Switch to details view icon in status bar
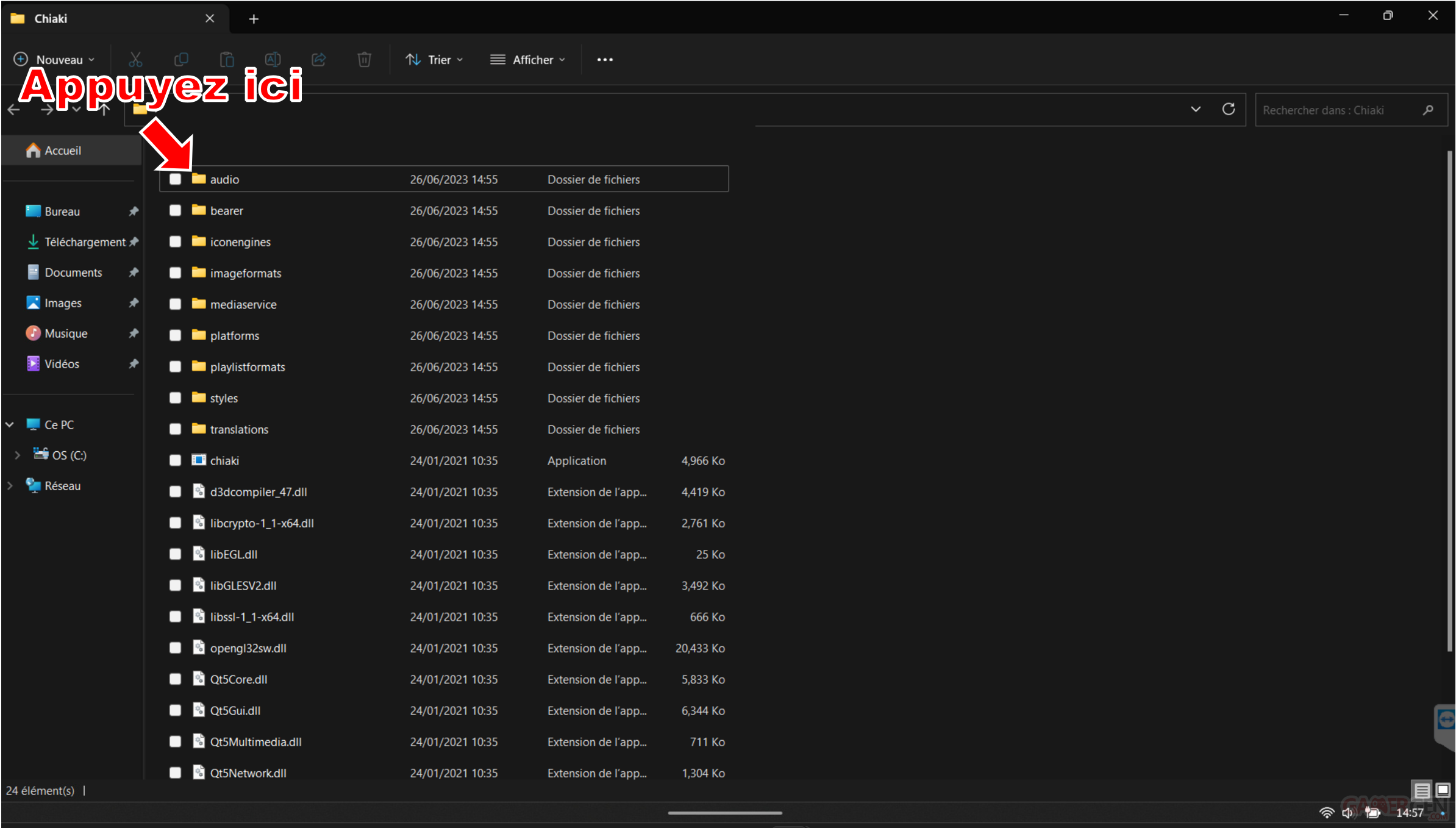This screenshot has height=828, width=1456. [1422, 791]
